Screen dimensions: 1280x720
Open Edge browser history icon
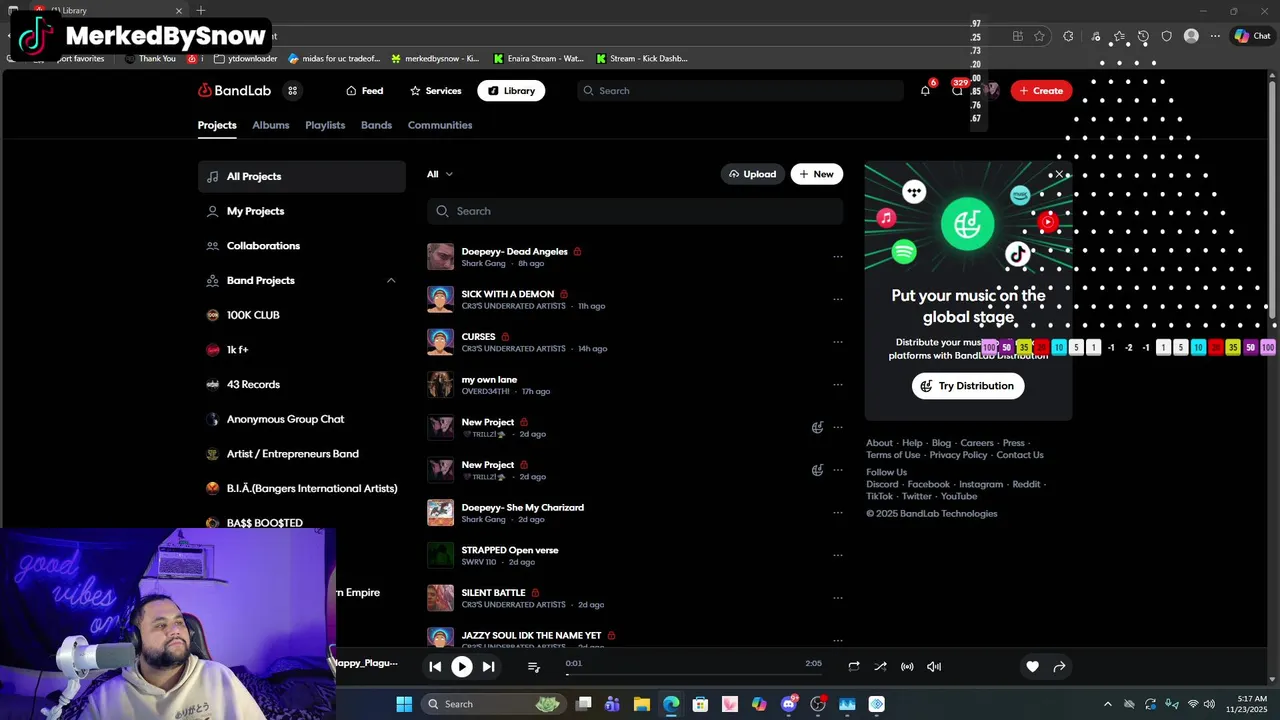click(x=1143, y=36)
